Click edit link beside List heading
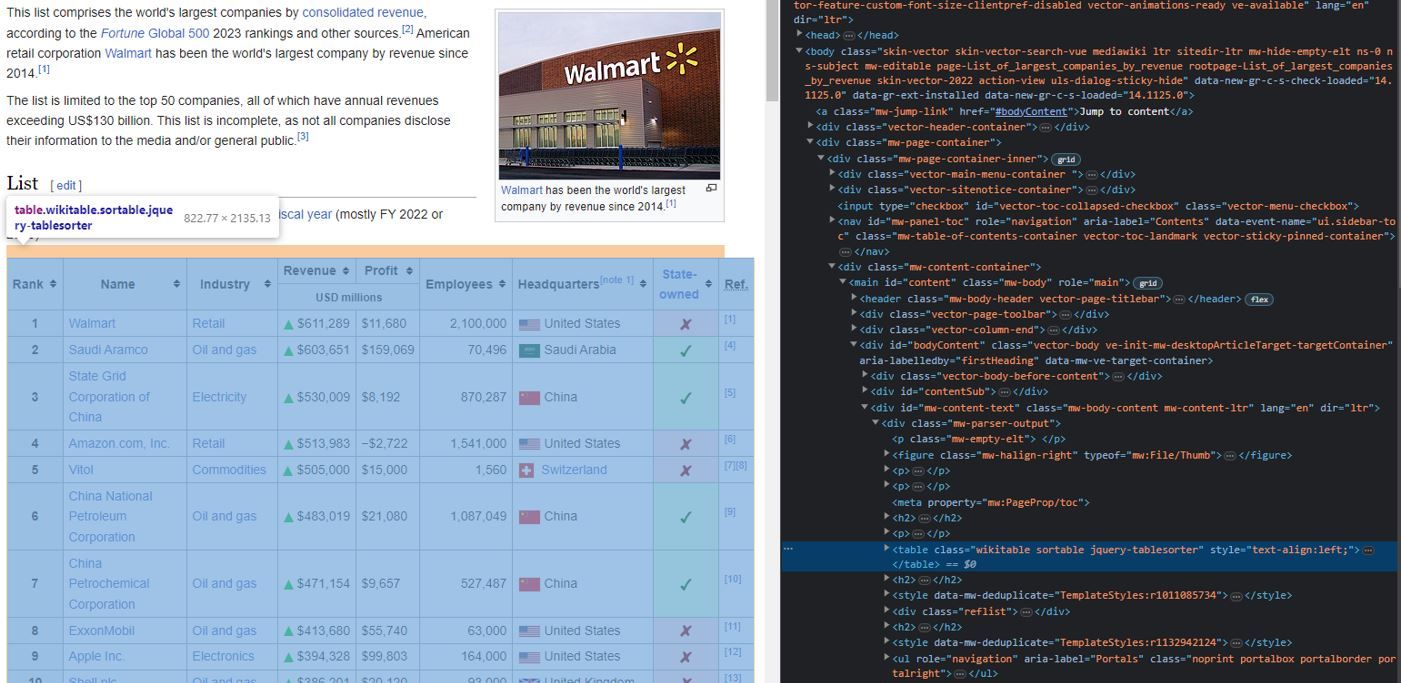This screenshot has width=1401, height=683. [x=67, y=186]
